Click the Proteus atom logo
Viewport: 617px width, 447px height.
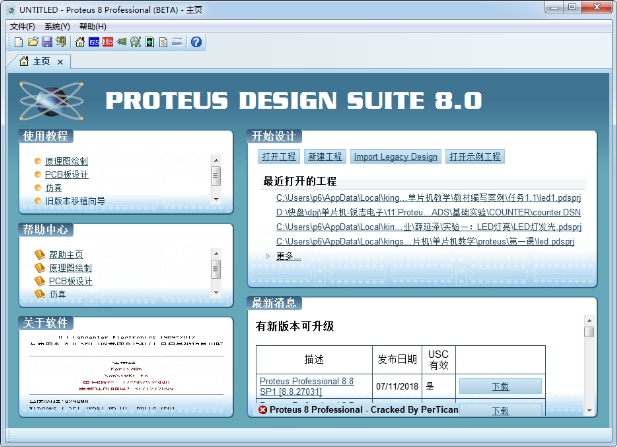[x=52, y=101]
